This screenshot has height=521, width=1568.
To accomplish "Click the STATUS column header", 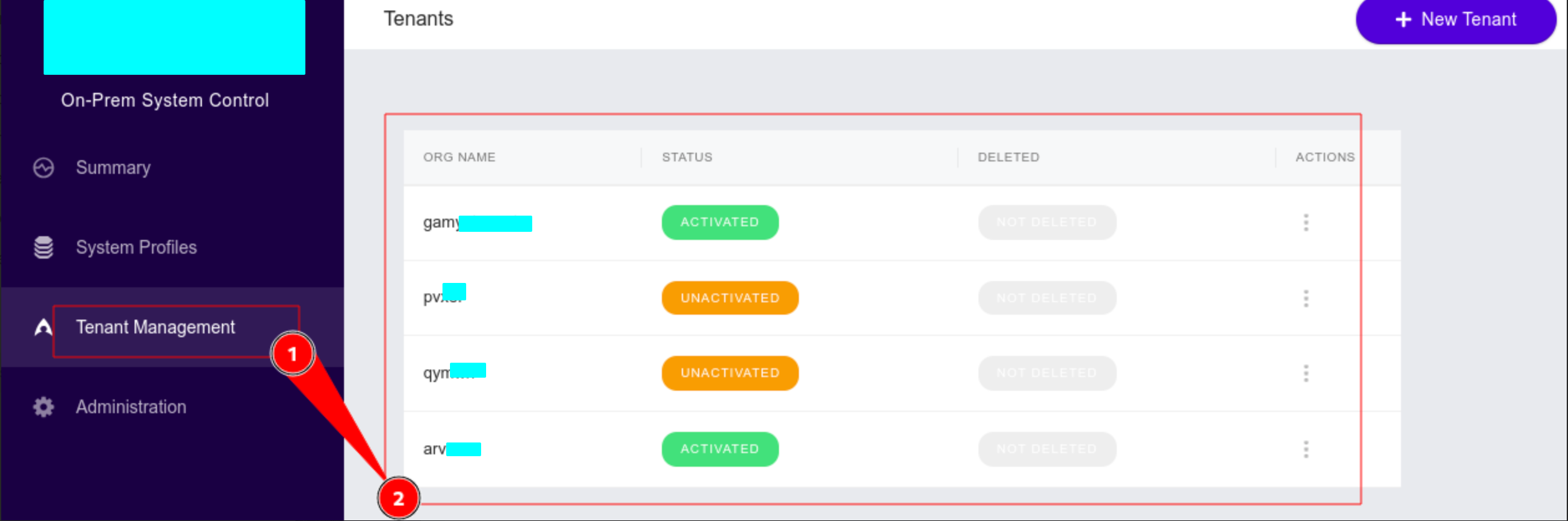I will (x=687, y=157).
